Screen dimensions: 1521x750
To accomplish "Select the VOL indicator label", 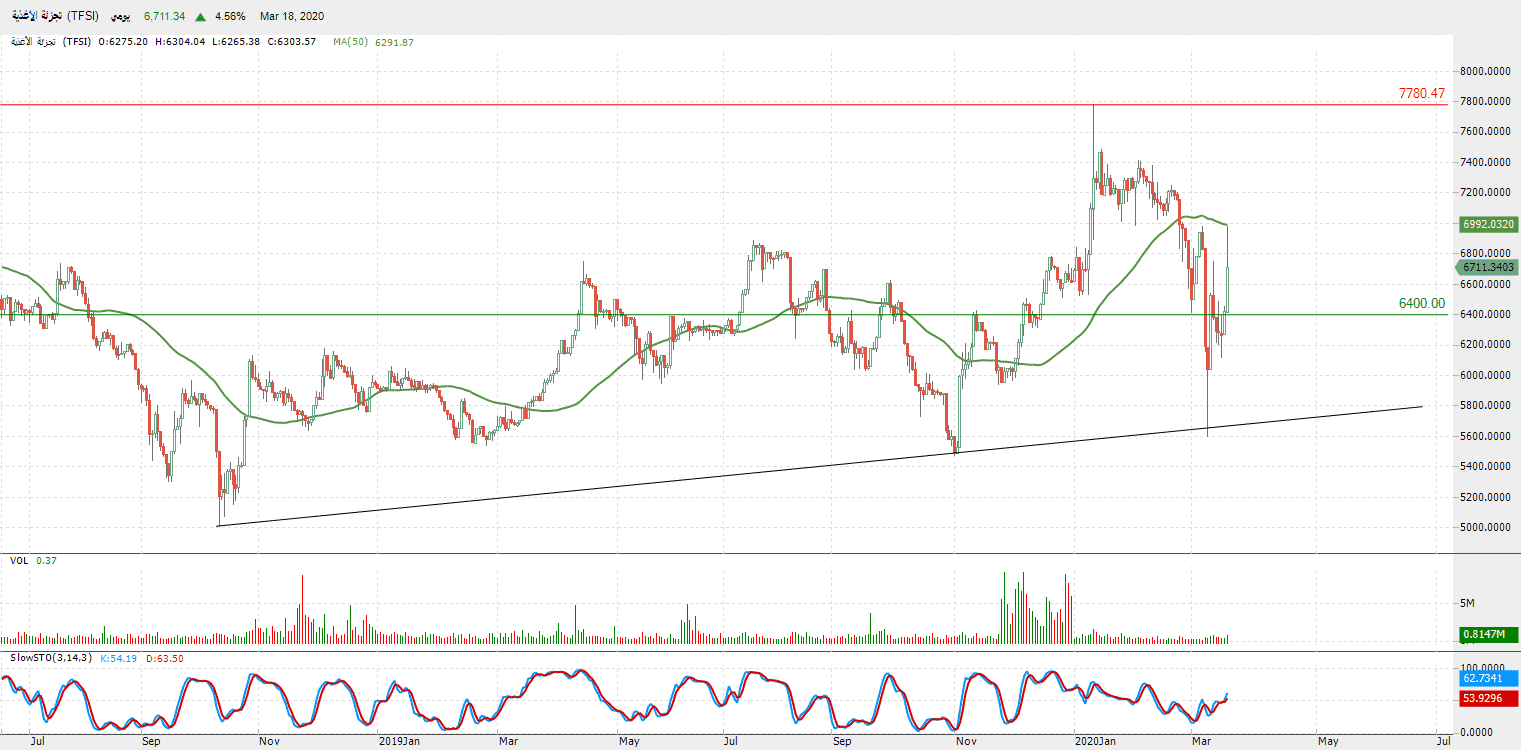I will pos(19,561).
